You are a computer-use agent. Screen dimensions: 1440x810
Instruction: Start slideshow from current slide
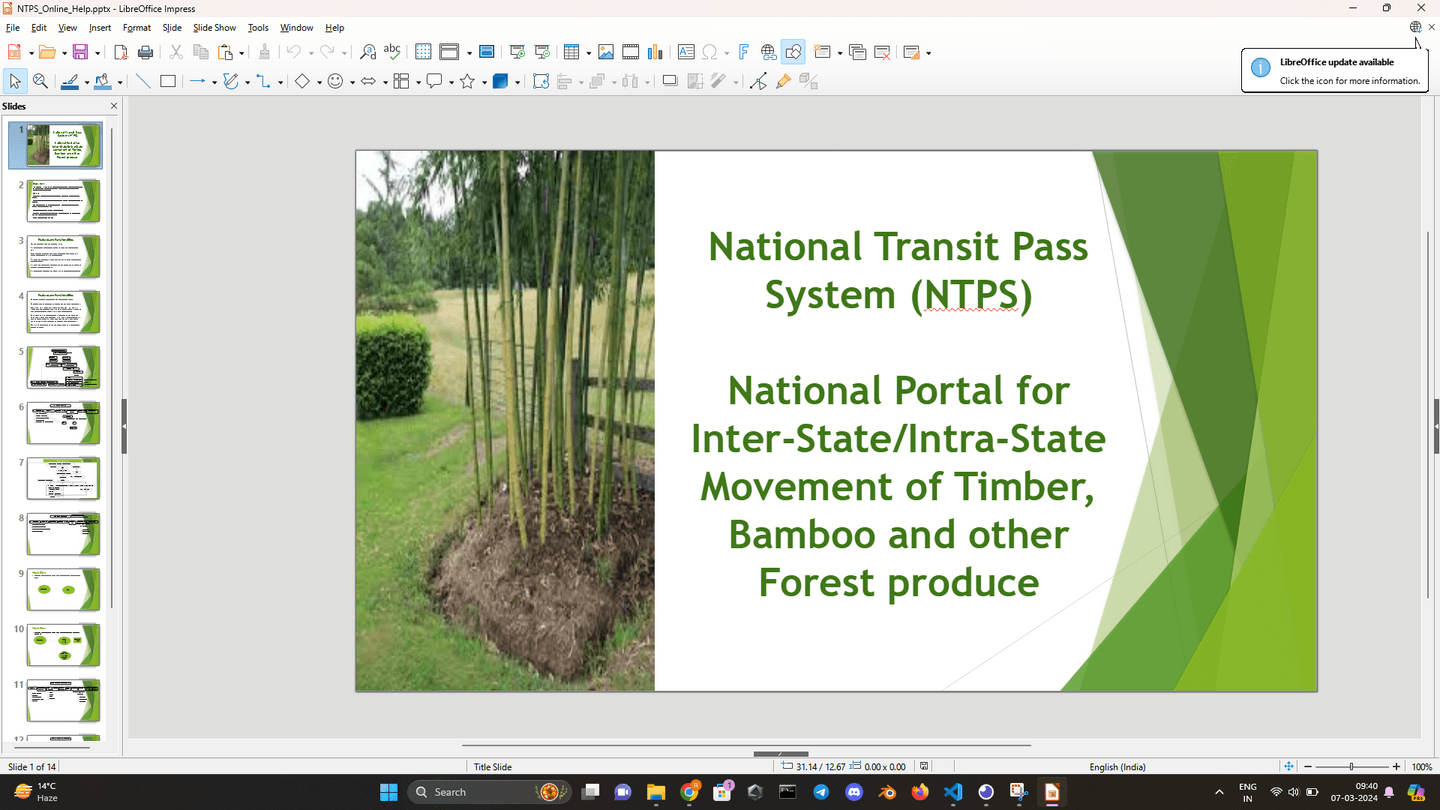point(542,52)
